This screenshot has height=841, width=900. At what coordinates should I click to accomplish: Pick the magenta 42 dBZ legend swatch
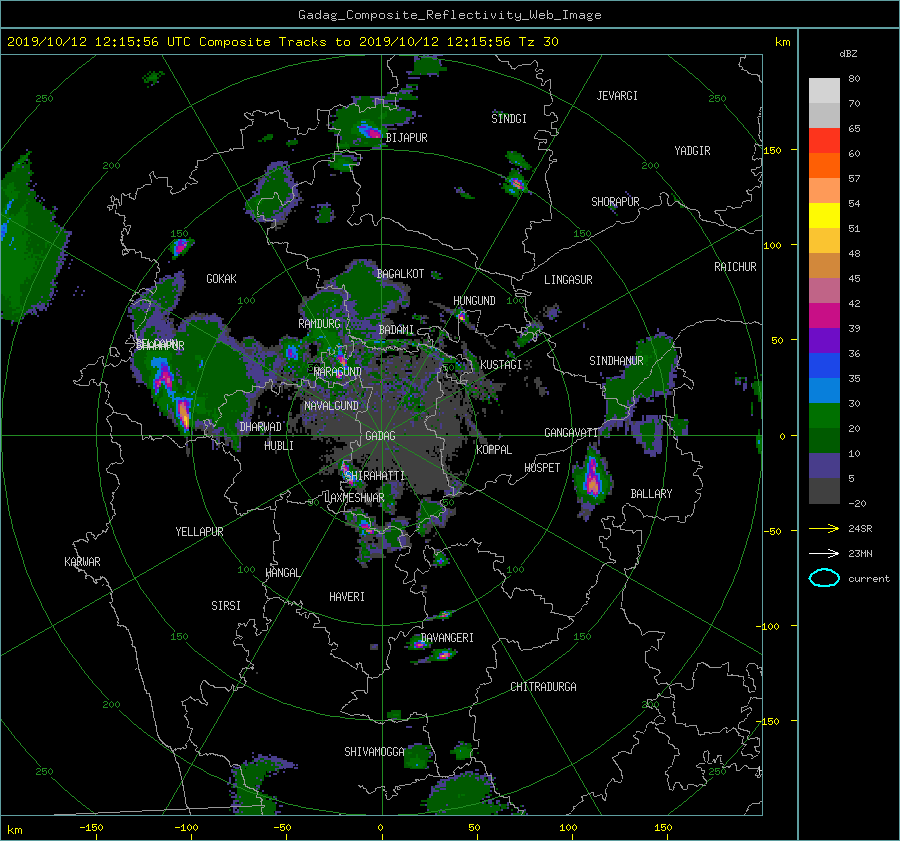824,315
